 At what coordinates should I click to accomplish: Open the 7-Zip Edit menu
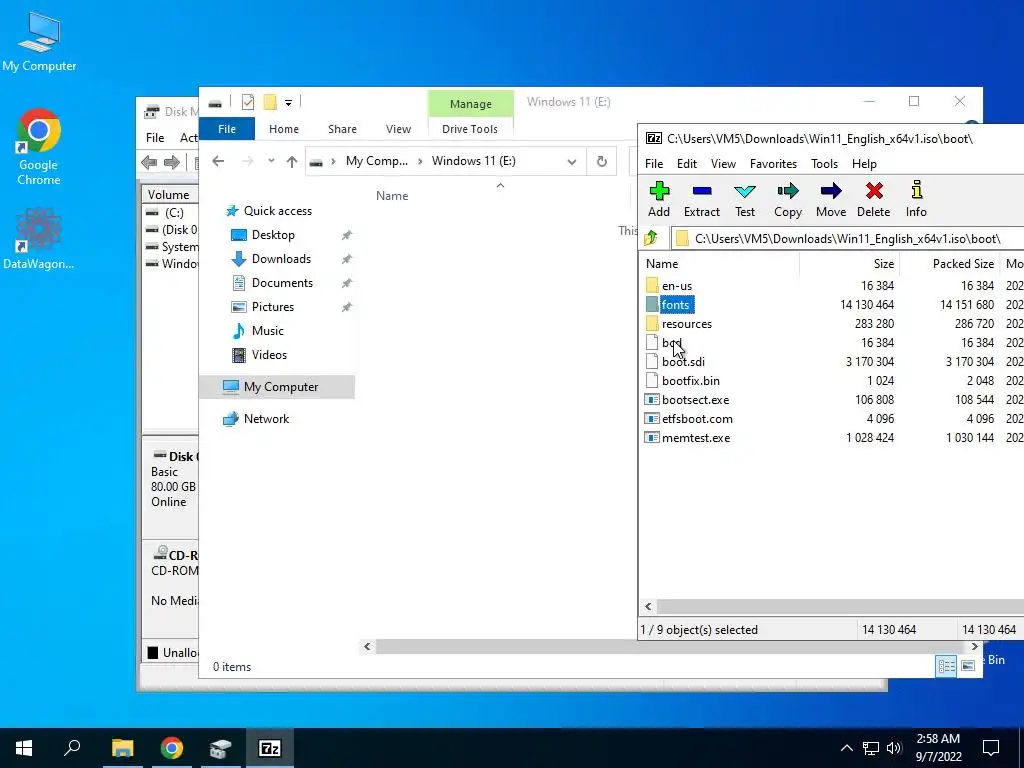(686, 164)
